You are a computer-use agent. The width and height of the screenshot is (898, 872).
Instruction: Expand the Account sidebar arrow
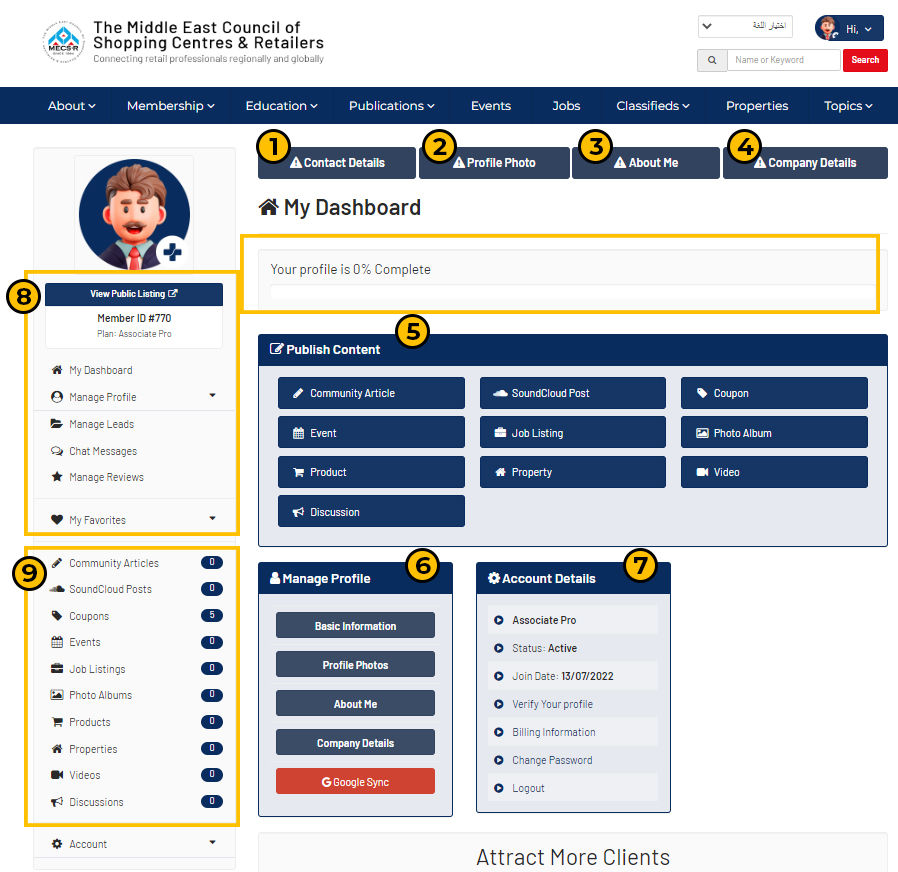[x=212, y=842]
